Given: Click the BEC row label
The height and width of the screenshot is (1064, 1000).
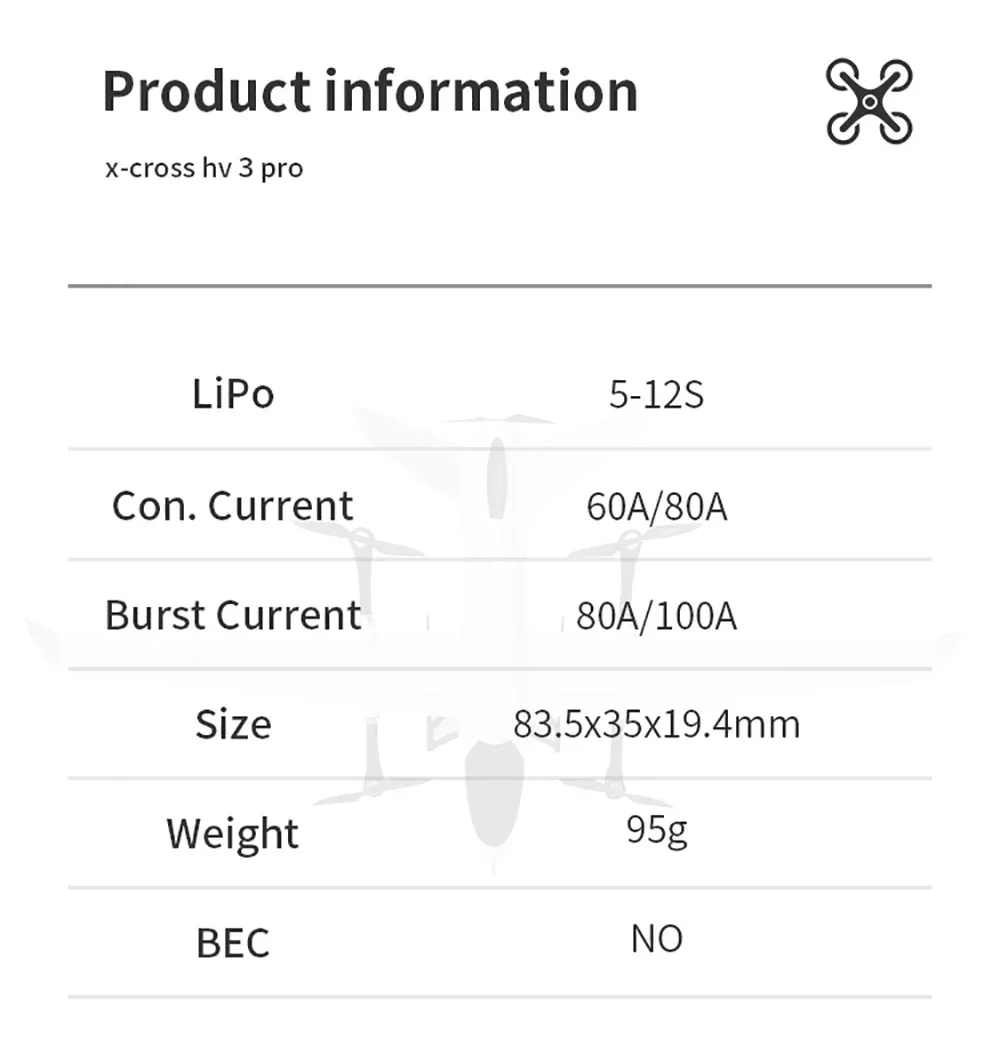Looking at the screenshot, I should (233, 943).
